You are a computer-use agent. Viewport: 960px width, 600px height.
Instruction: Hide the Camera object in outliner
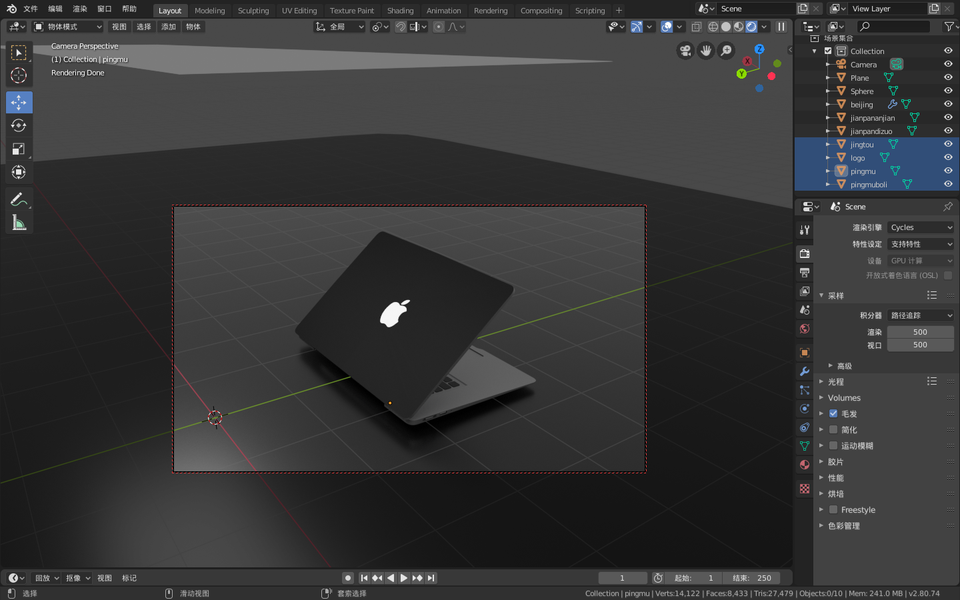coord(948,64)
